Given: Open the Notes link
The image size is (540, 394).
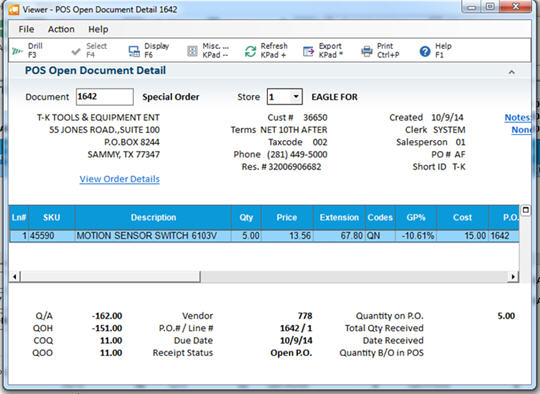Looking at the screenshot, I should point(517,117).
